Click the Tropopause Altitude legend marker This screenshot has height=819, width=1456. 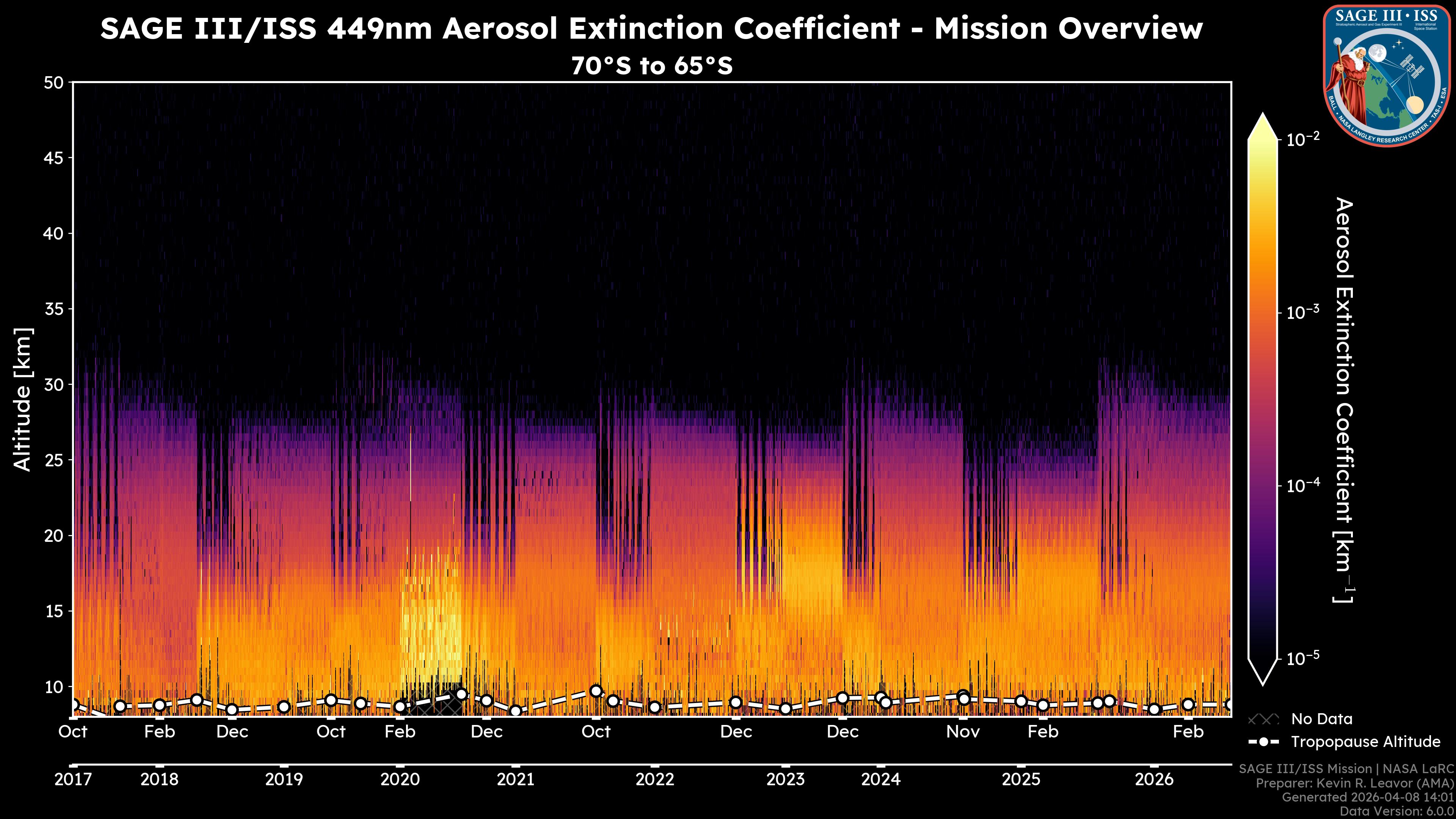(1263, 742)
